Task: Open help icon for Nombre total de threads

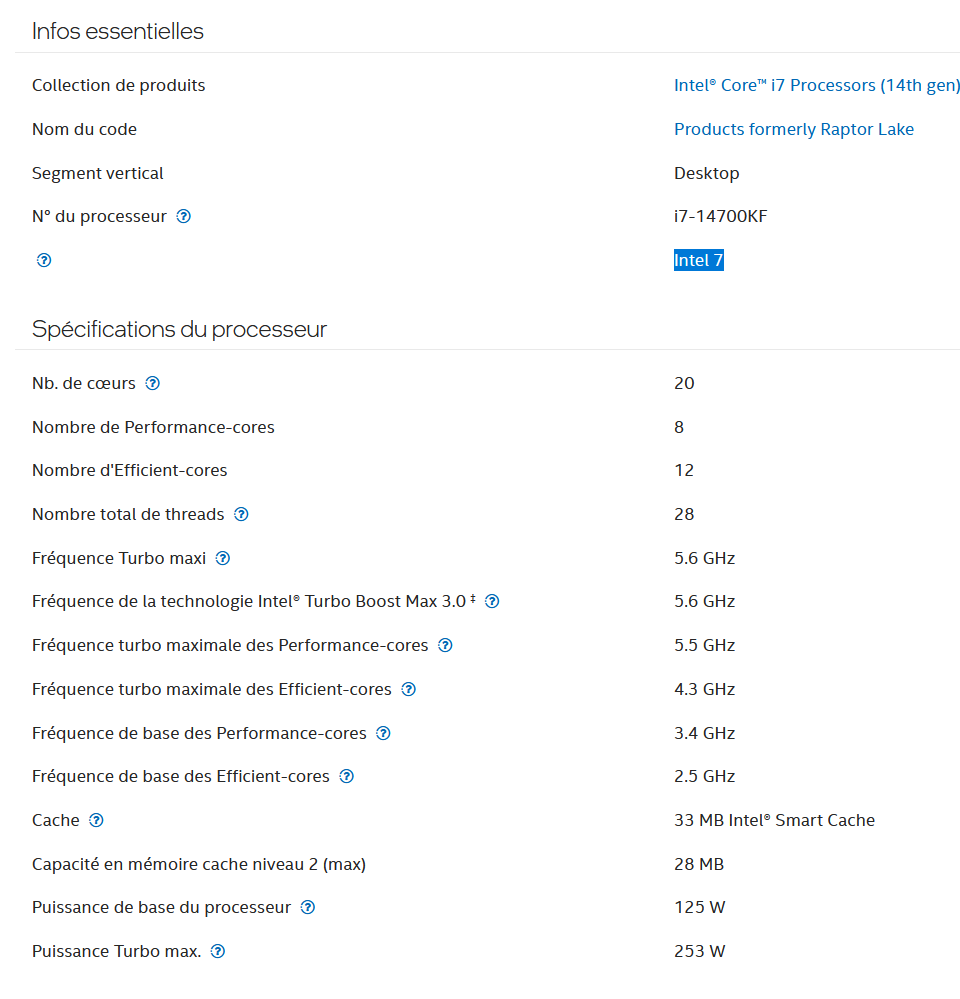Action: 241,514
